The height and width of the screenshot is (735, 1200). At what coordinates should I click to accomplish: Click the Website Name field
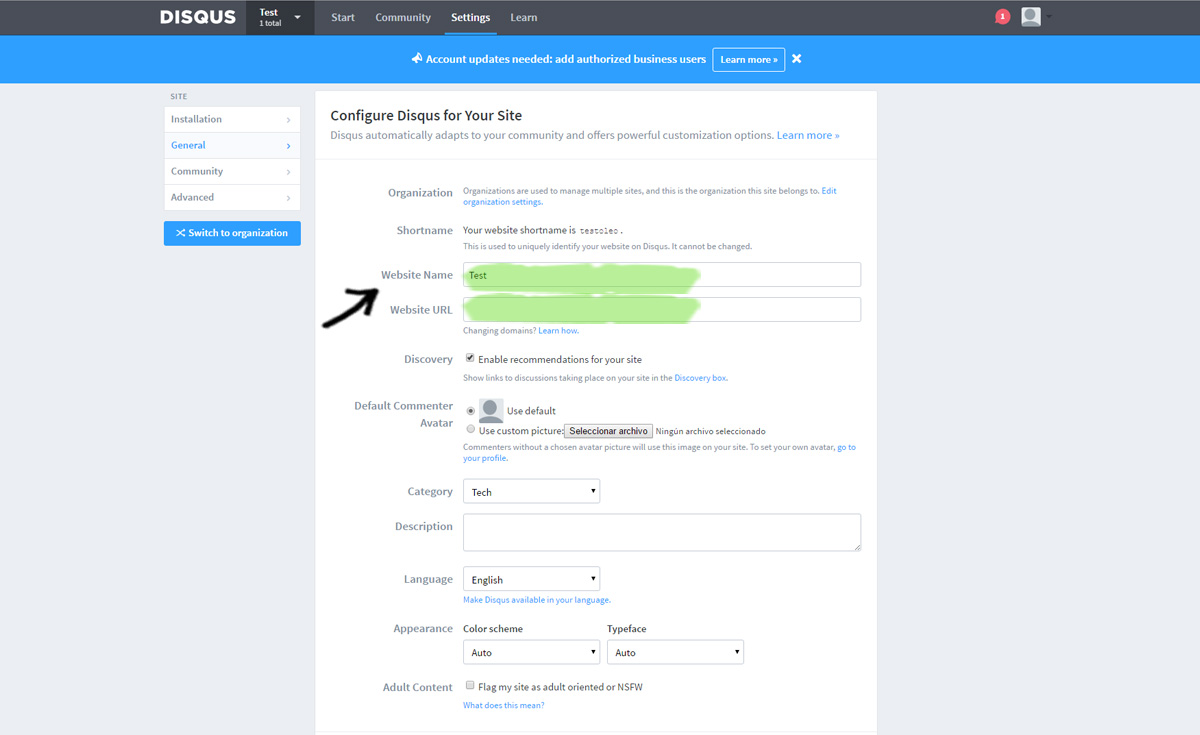coord(662,275)
